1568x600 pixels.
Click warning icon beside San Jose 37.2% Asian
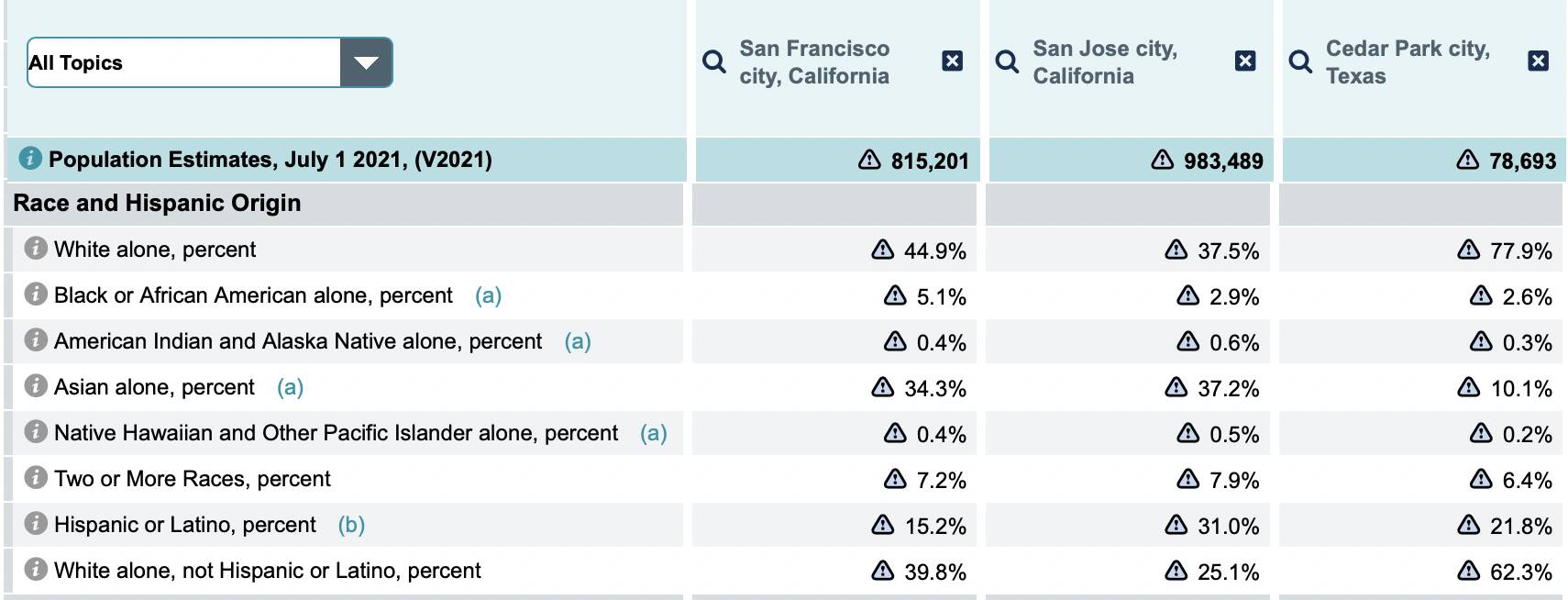coord(1176,387)
